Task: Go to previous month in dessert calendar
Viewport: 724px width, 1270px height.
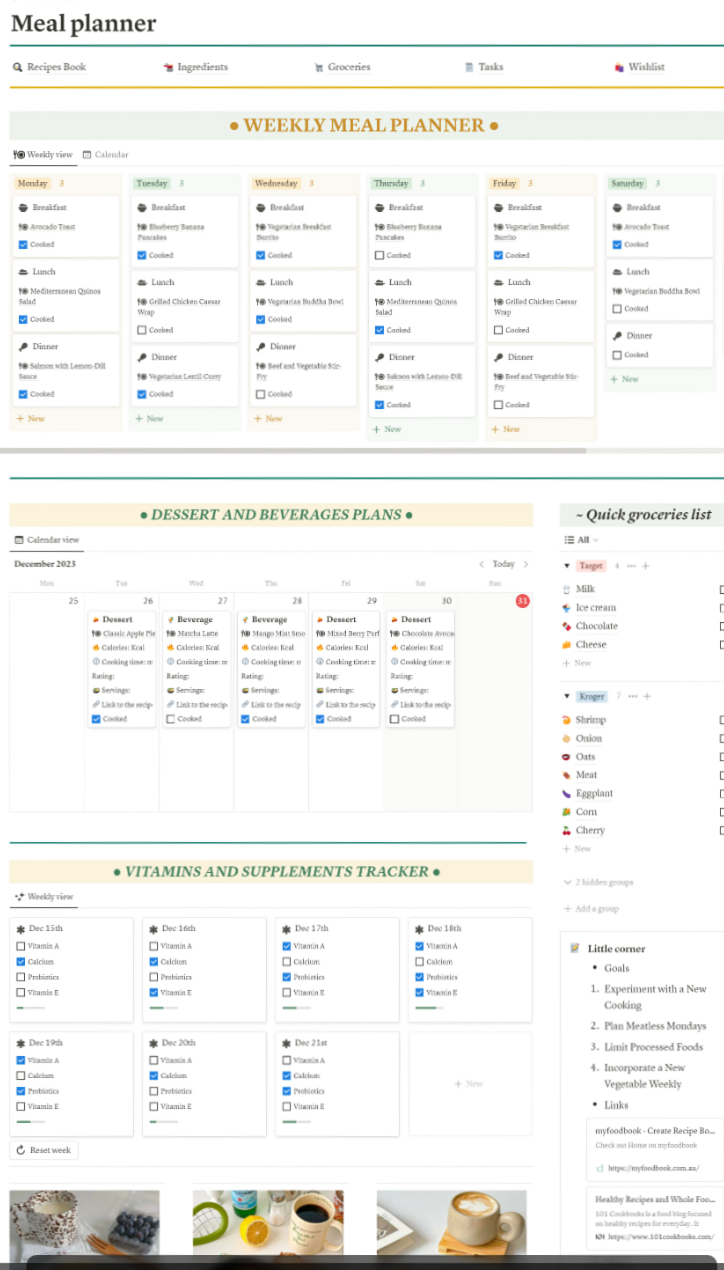Action: click(x=481, y=564)
